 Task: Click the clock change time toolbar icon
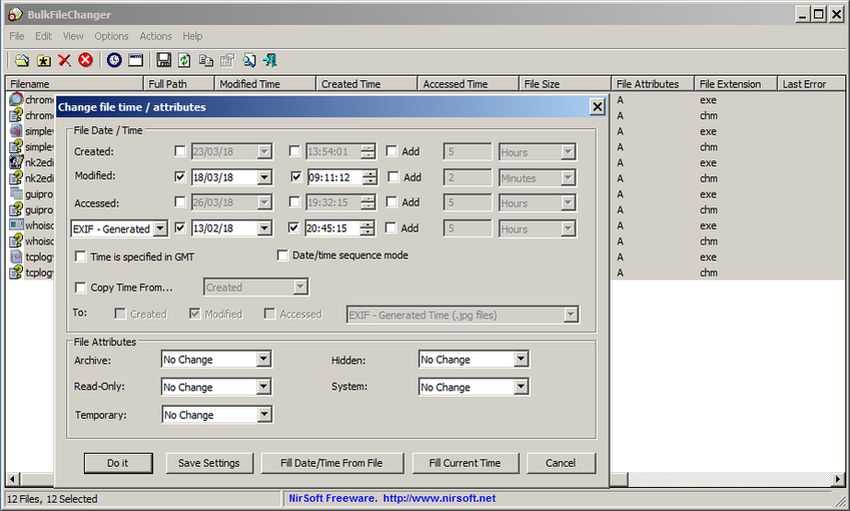click(x=114, y=60)
